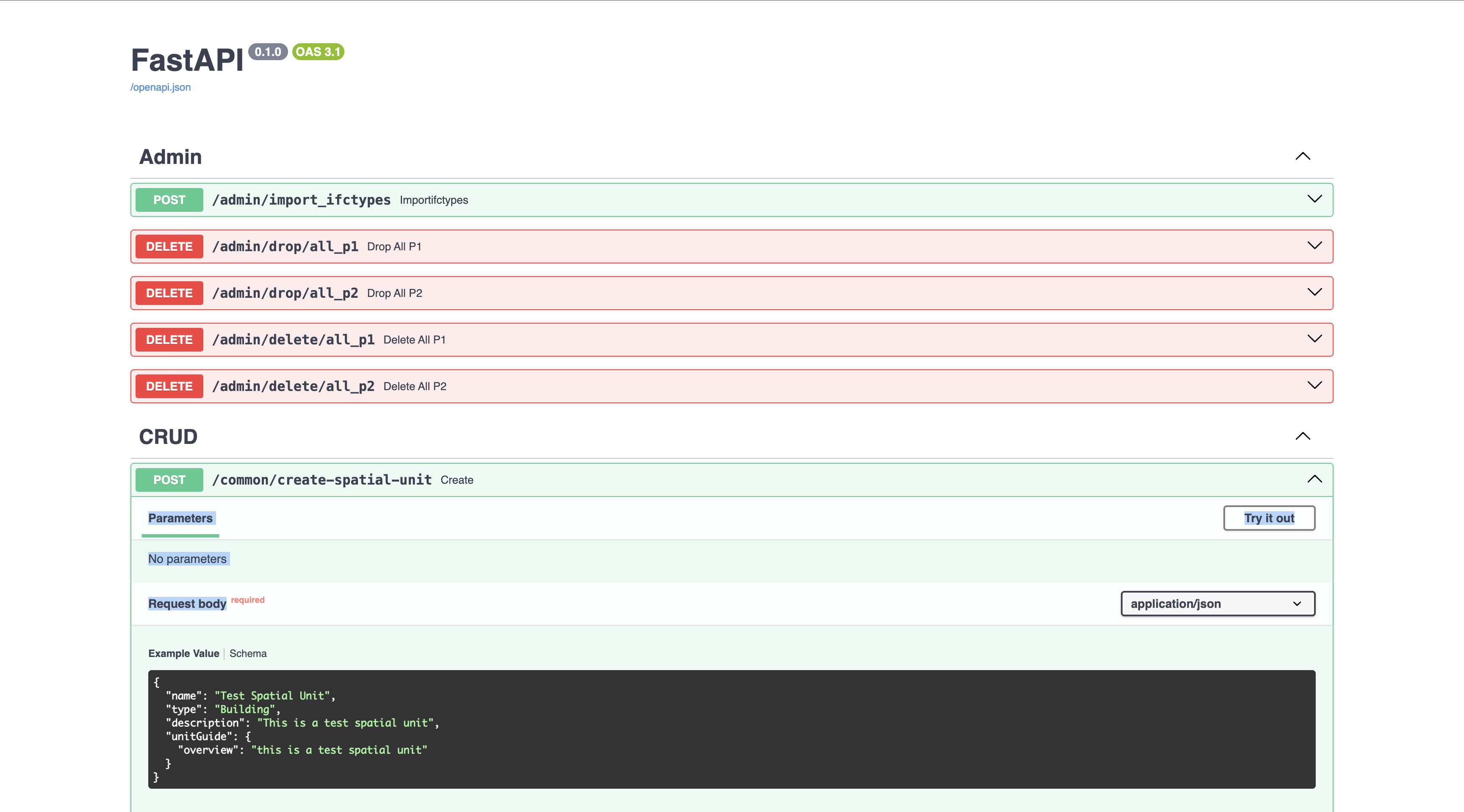Screen dimensions: 1464x812
Task: Switch to the Schema tab
Action: click(x=248, y=654)
